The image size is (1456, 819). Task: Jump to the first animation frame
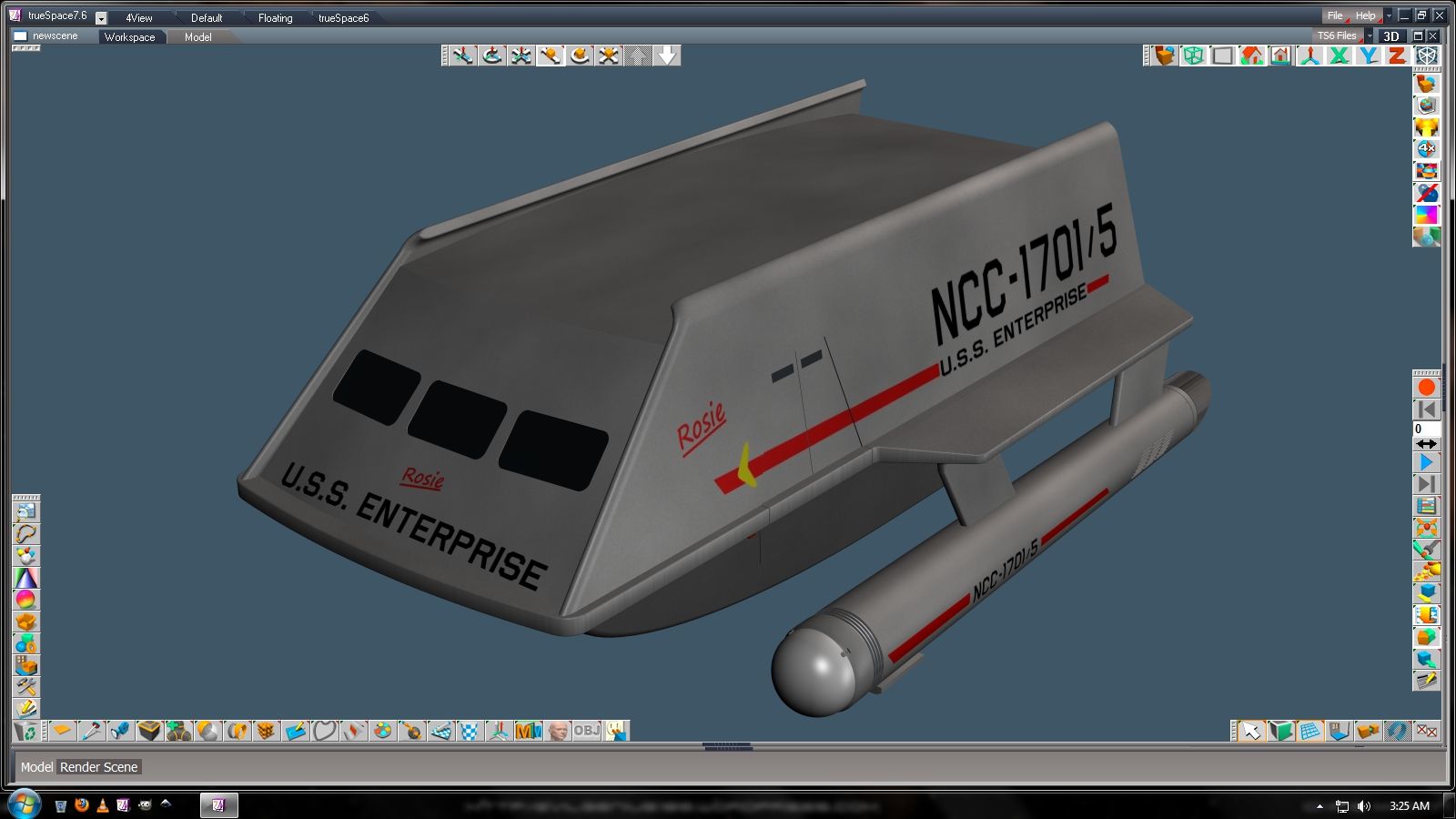pyautogui.click(x=1426, y=410)
